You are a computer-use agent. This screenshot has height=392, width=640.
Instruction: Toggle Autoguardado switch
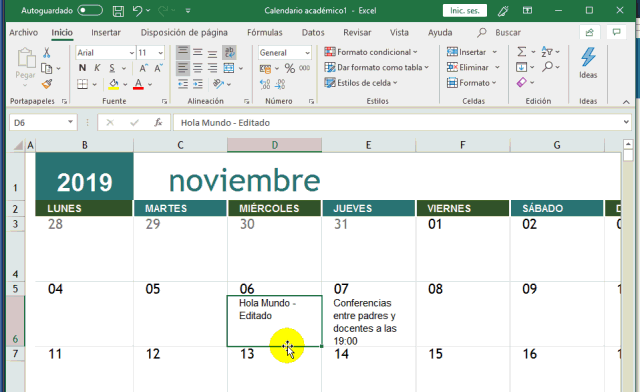pos(90,11)
